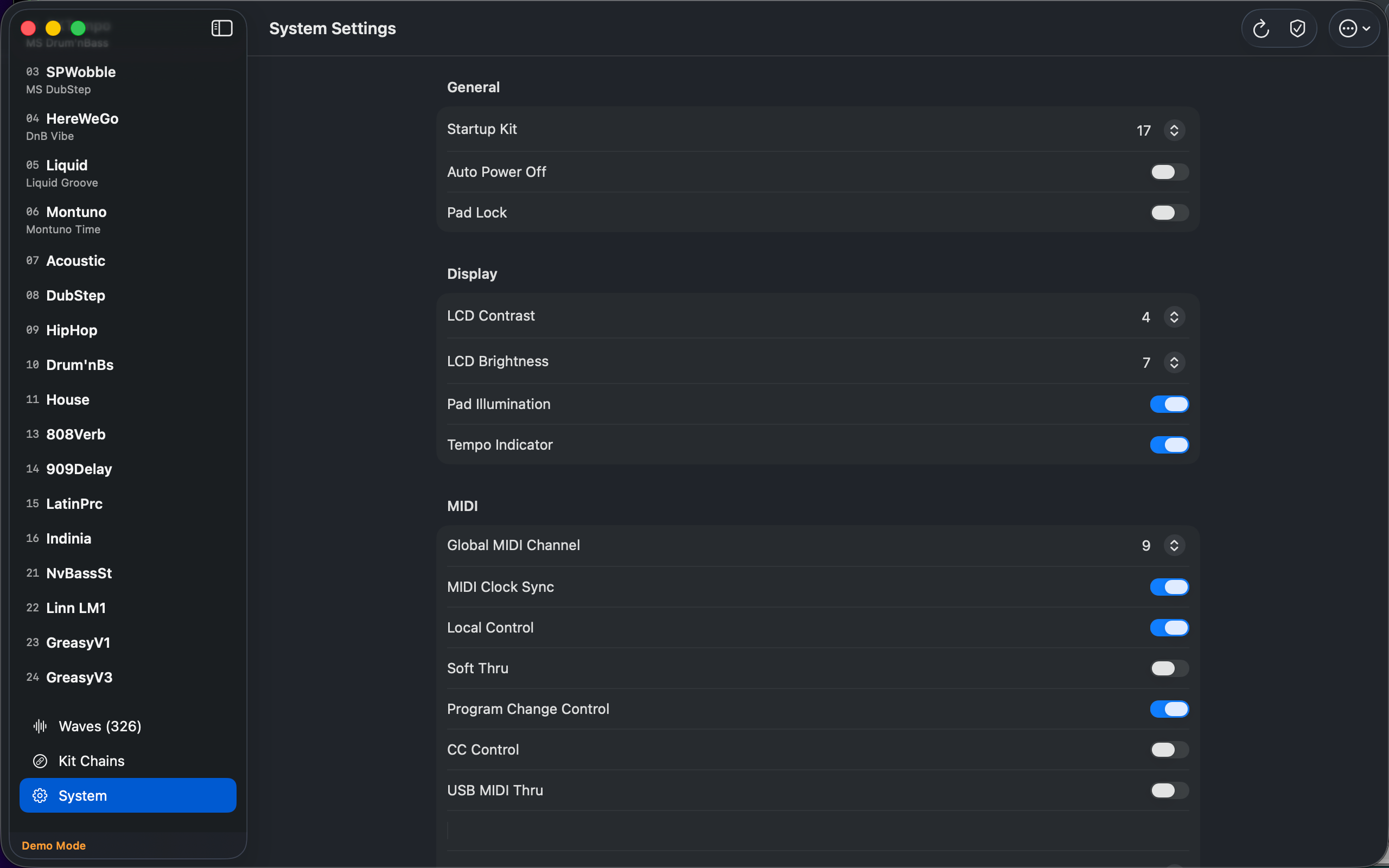Enable Auto Power Off switch

1169,172
